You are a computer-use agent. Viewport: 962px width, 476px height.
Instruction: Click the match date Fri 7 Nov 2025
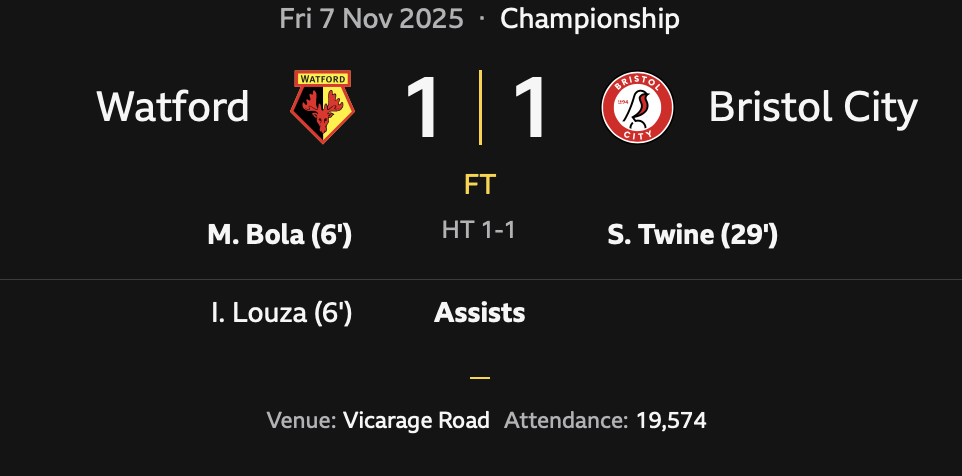[372, 18]
